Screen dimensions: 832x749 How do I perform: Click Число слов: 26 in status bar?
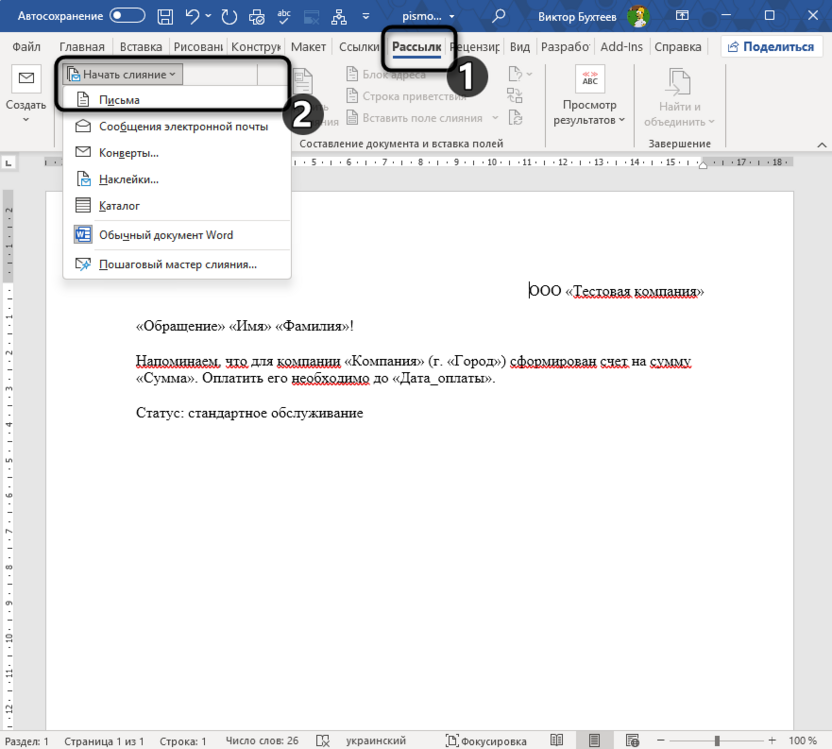[262, 741]
